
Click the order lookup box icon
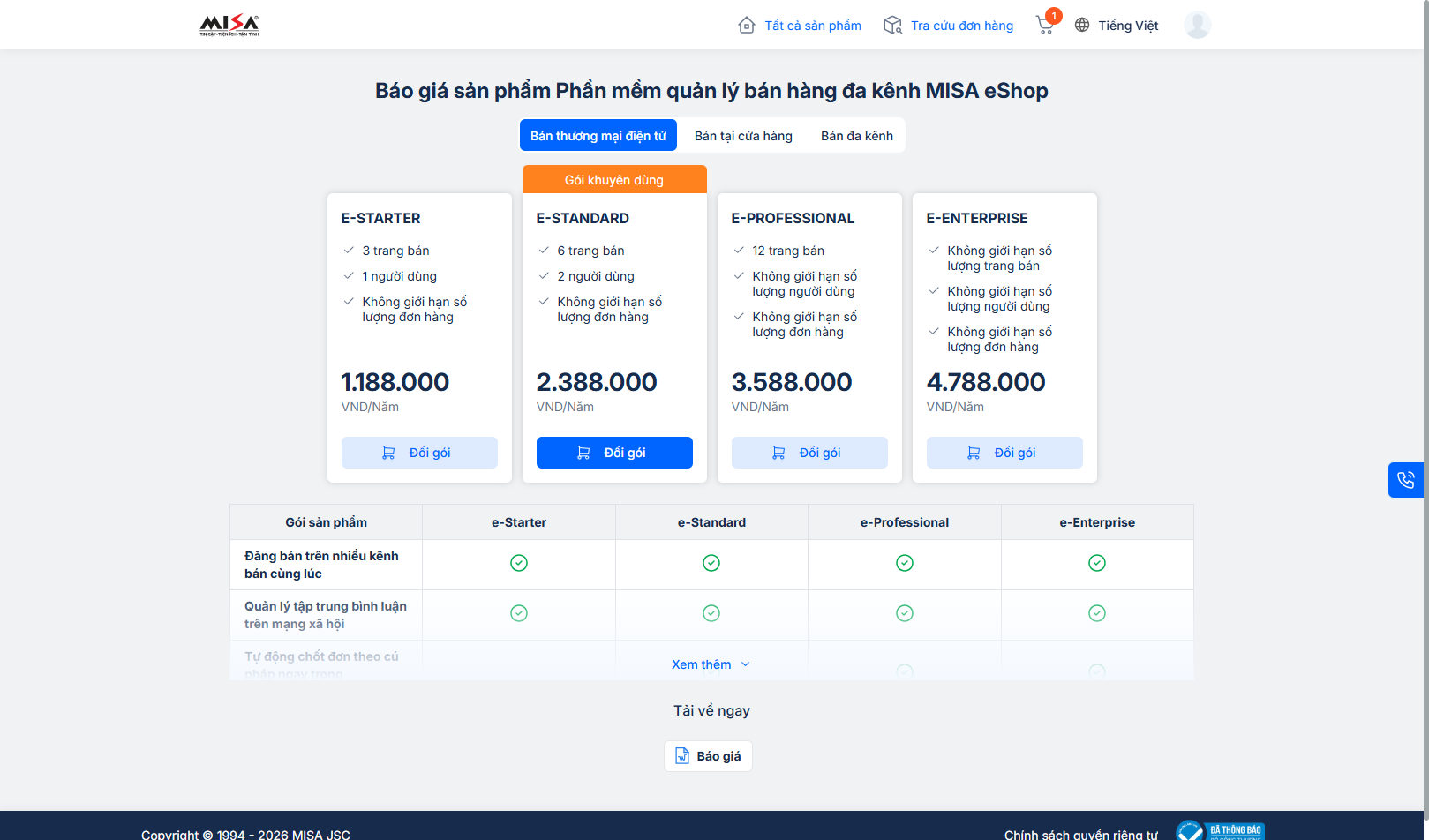coord(892,26)
